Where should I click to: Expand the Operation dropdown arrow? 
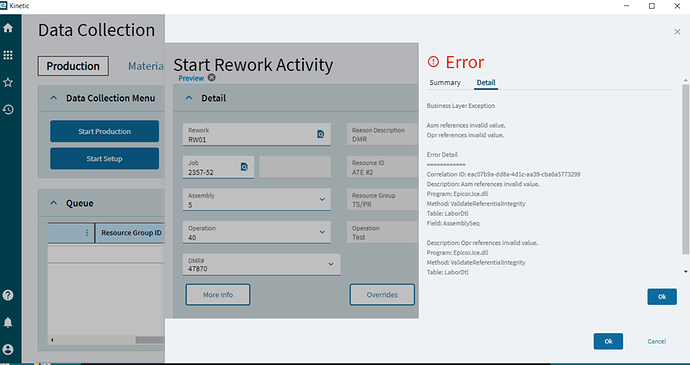pyautogui.click(x=322, y=232)
